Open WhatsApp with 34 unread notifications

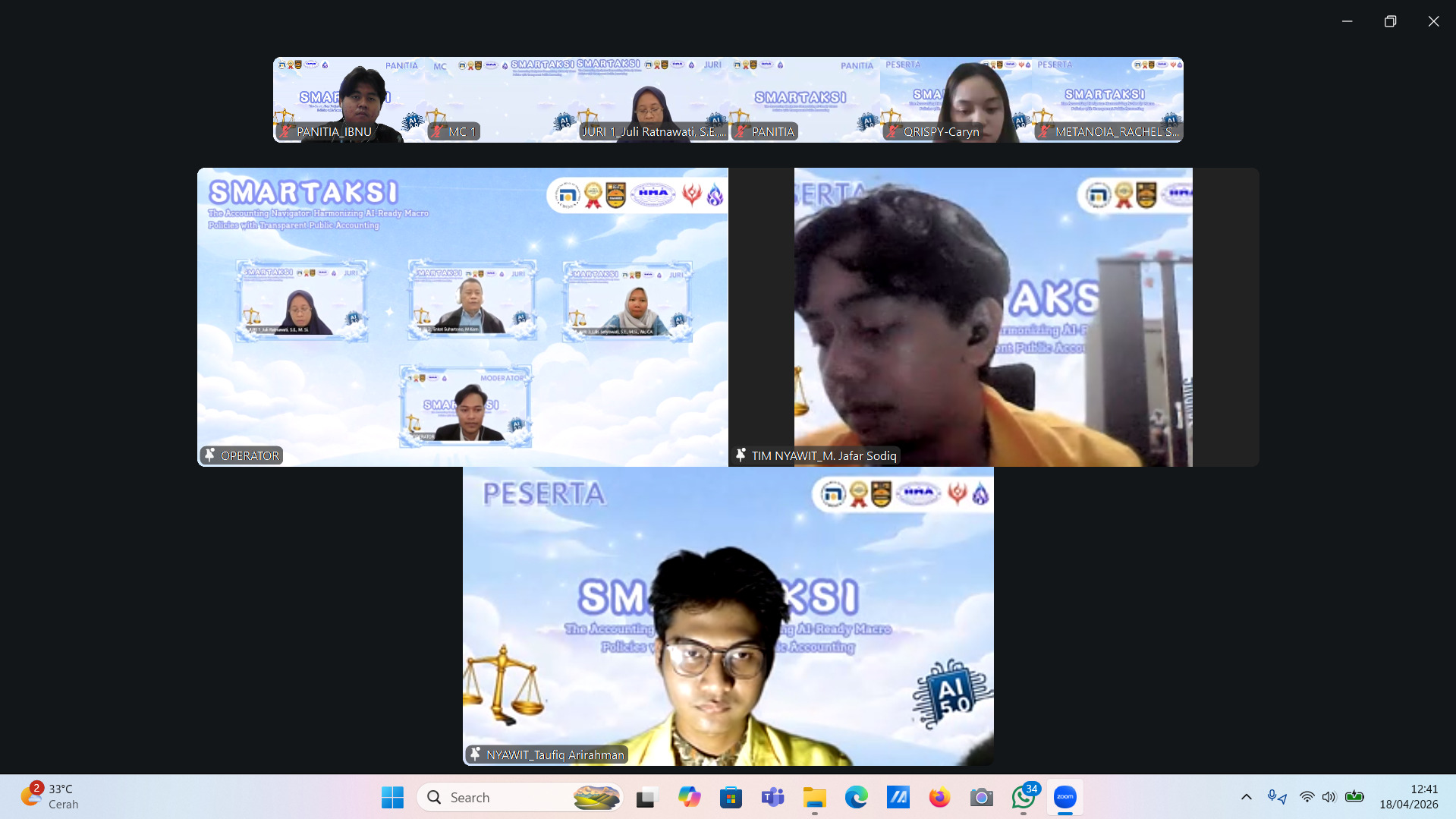point(1023,797)
